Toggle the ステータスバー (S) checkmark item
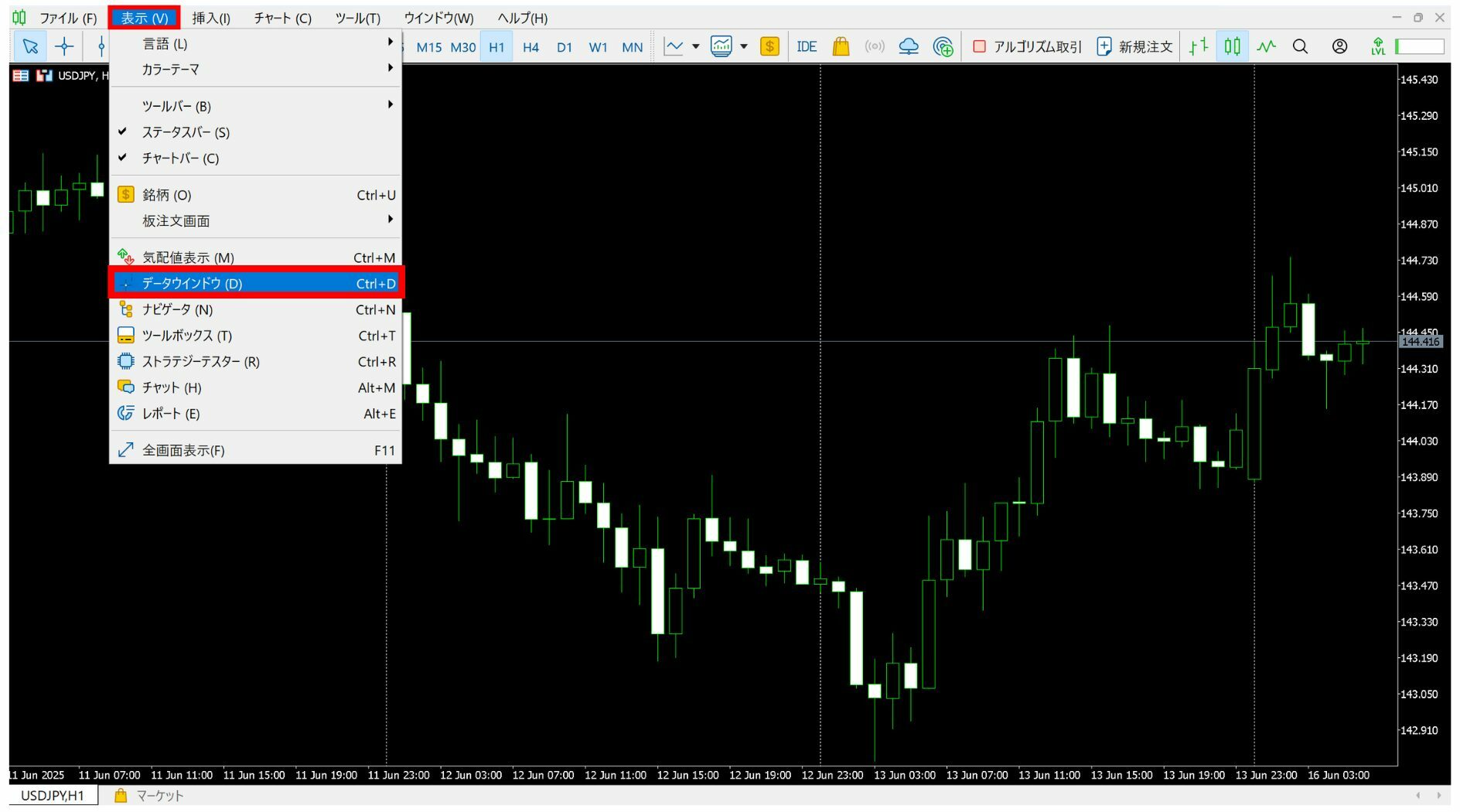The height and width of the screenshot is (812, 1460). [186, 132]
